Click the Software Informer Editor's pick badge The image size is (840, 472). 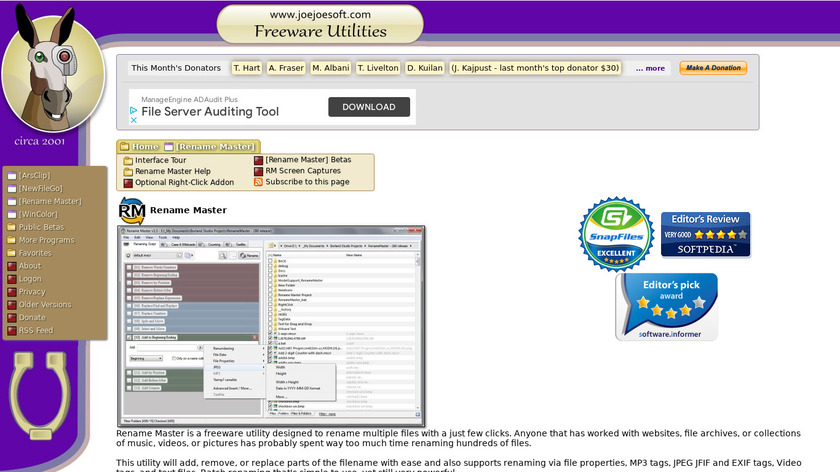point(666,307)
